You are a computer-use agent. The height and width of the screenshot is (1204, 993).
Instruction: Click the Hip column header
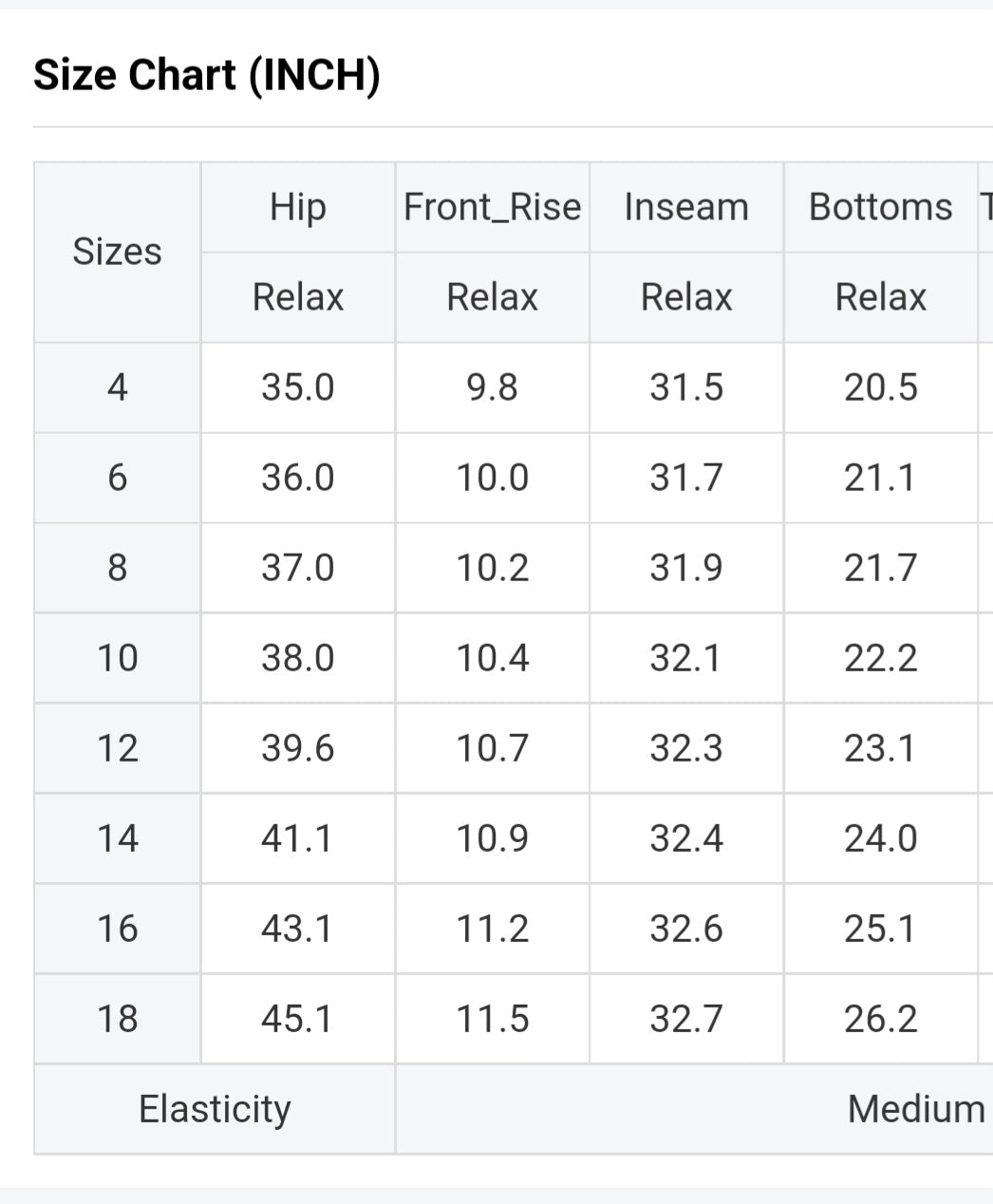(297, 207)
